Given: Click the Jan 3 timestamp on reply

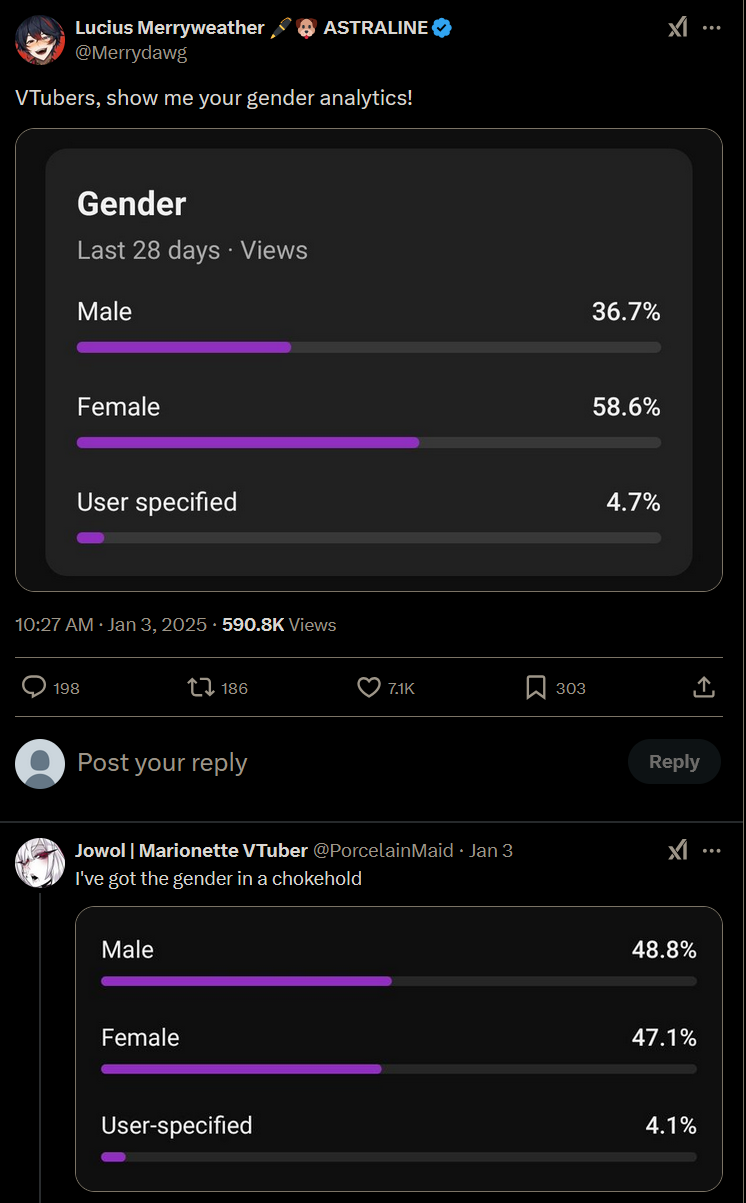Looking at the screenshot, I should [x=491, y=850].
